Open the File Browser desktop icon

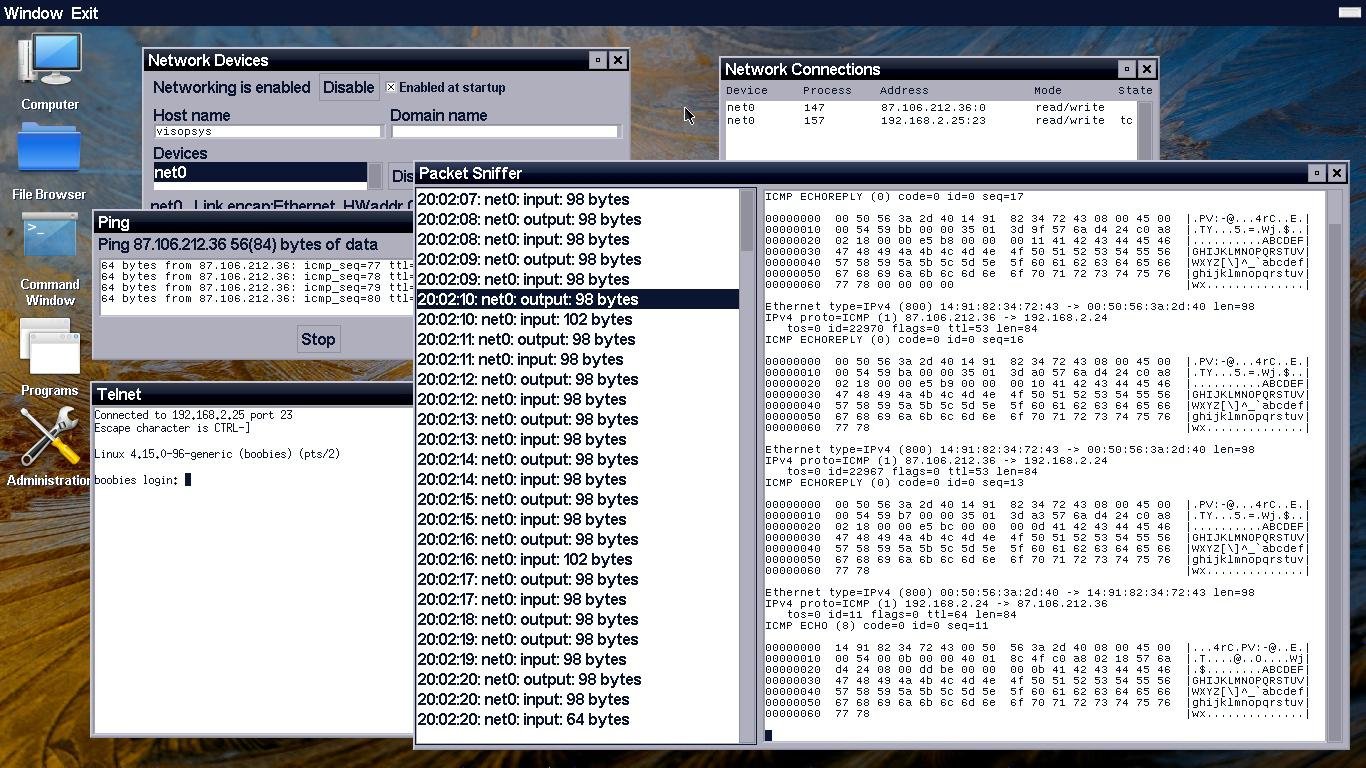[x=49, y=161]
